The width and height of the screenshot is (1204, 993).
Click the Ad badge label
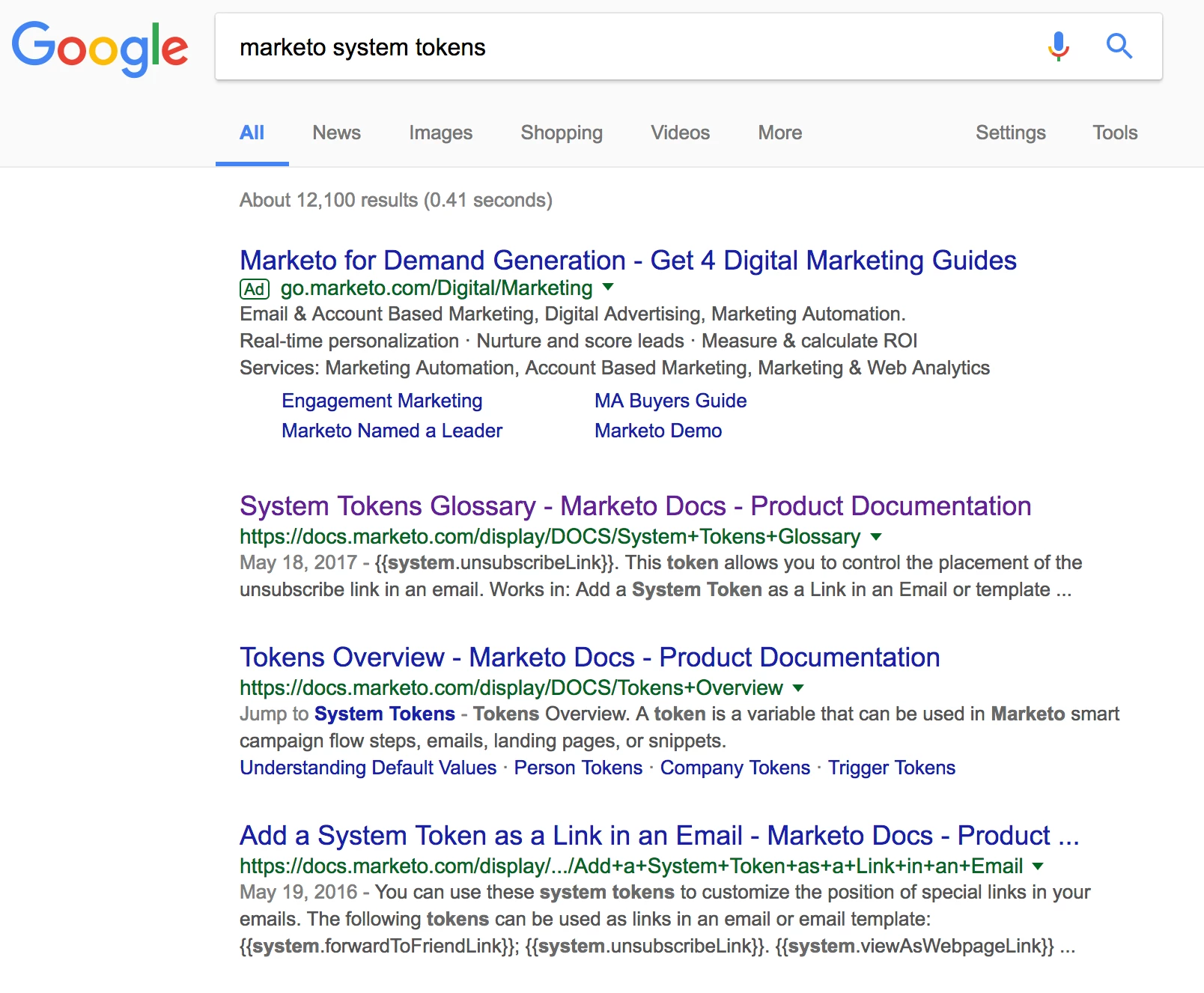coord(255,289)
